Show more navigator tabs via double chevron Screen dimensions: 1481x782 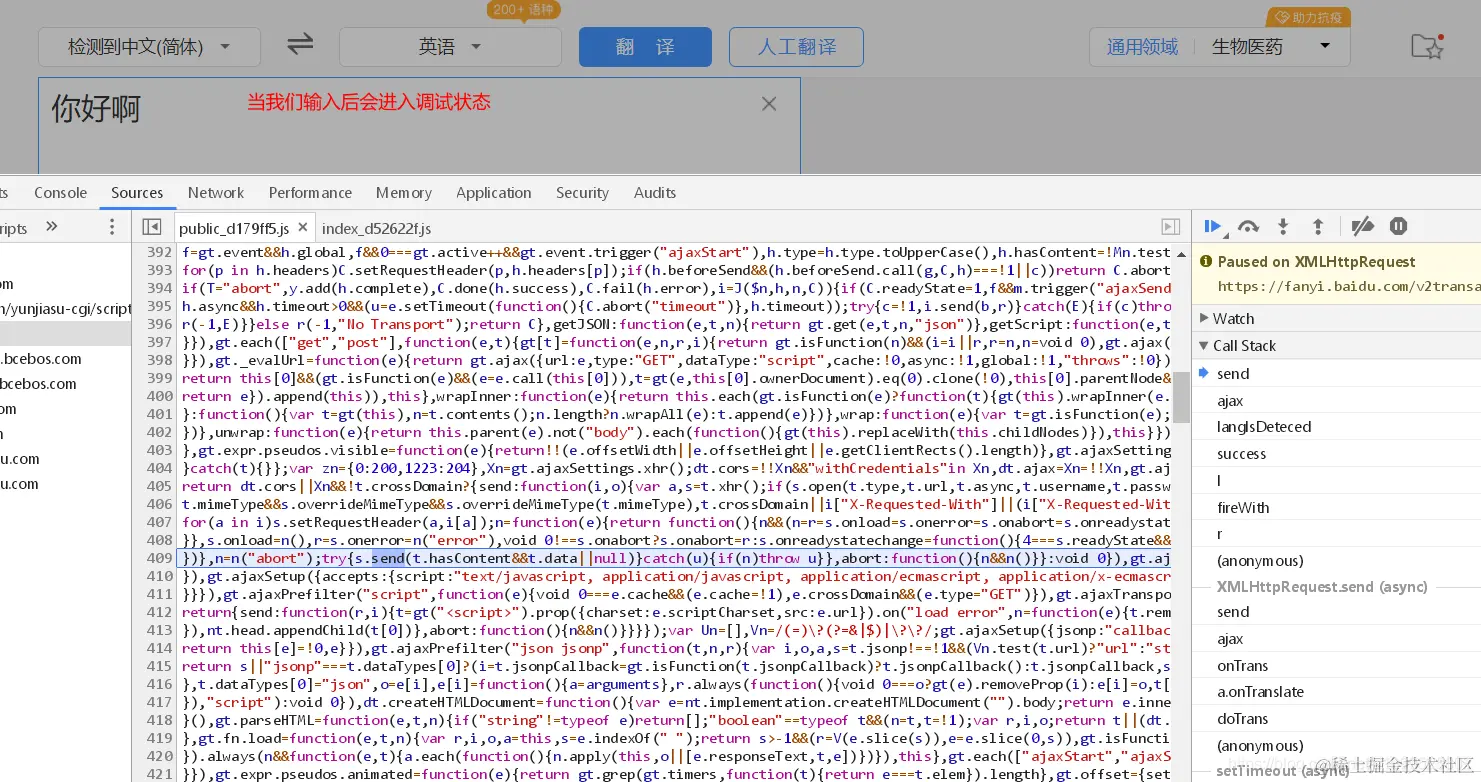(x=52, y=227)
